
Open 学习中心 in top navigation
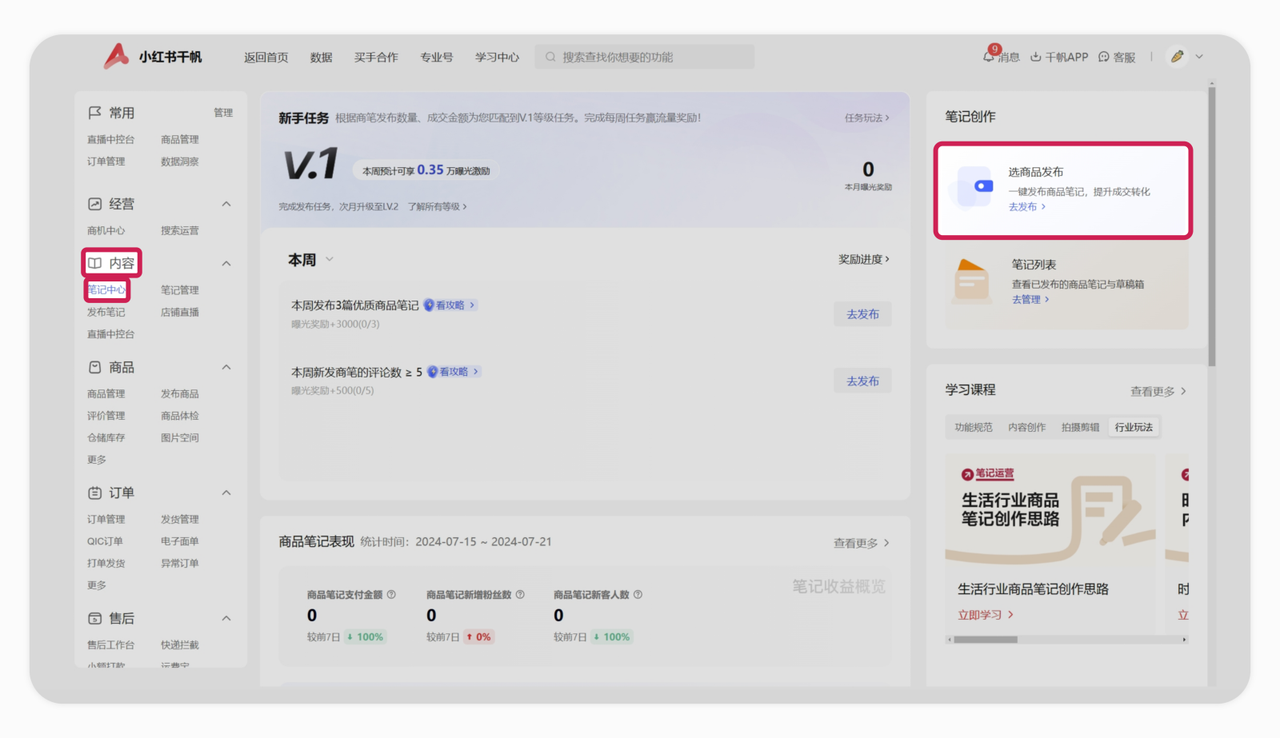(x=496, y=57)
